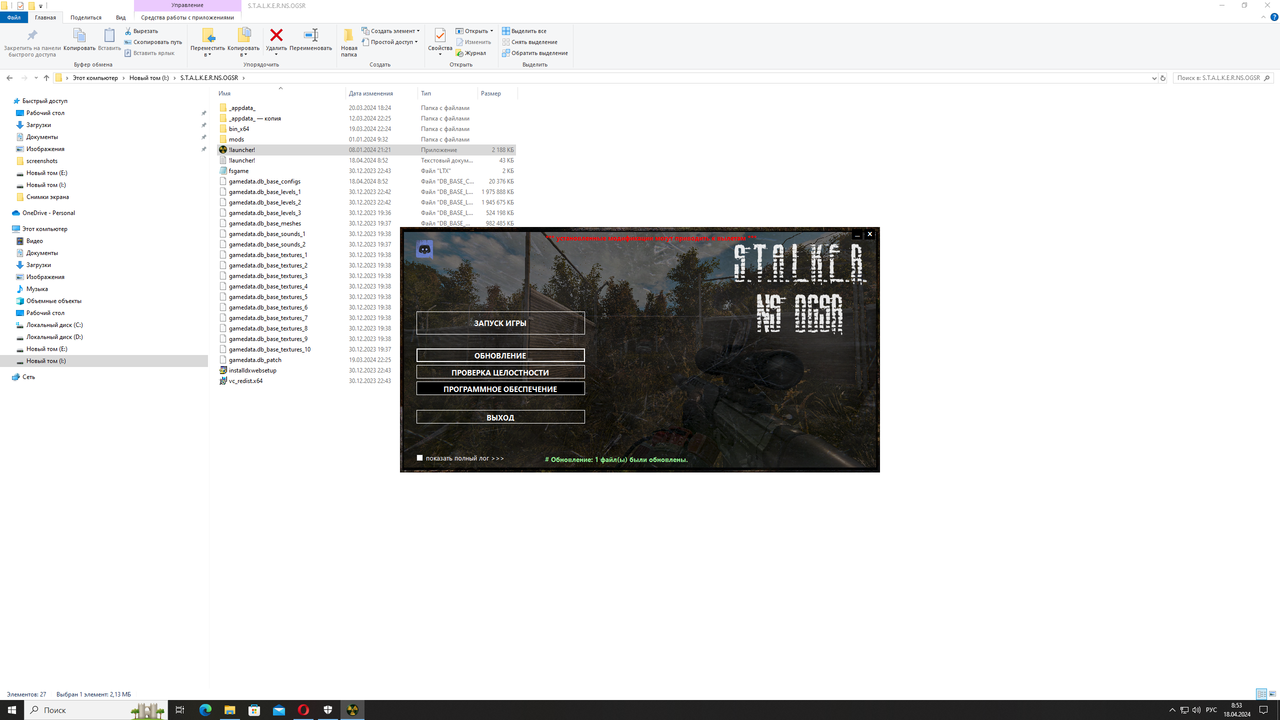Open the Создать элемент dropdown

tap(391, 31)
